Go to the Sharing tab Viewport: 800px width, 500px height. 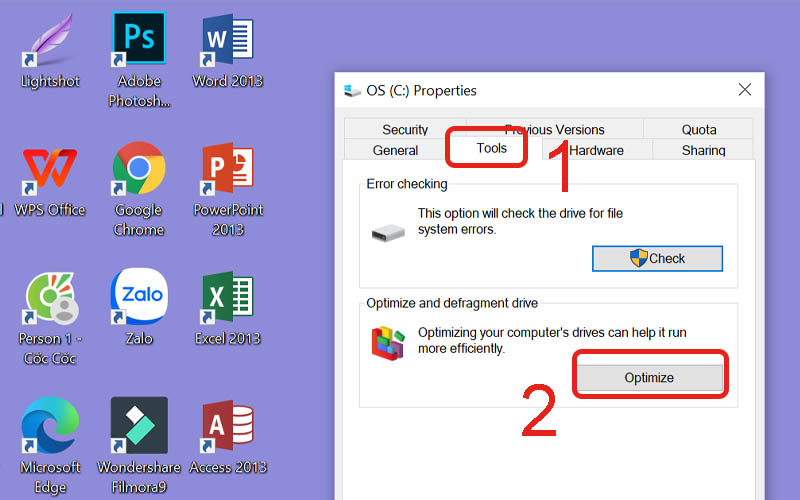click(x=703, y=150)
